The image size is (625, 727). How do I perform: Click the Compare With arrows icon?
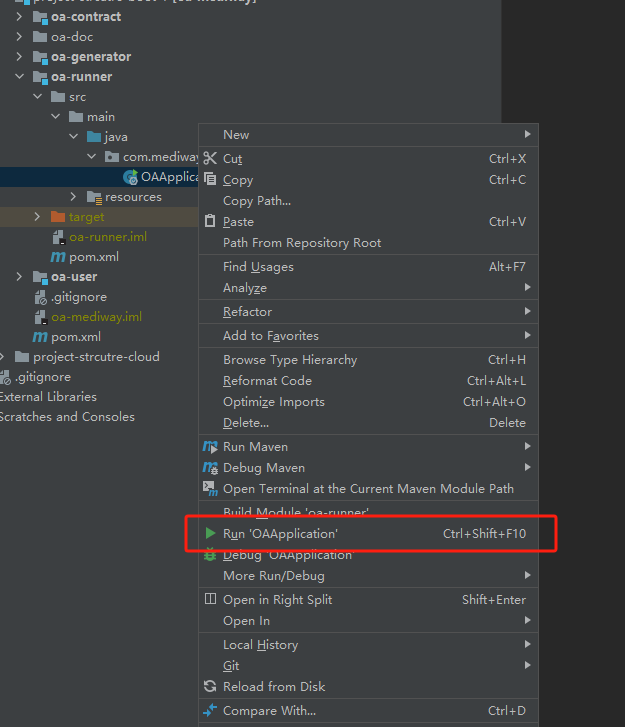pos(210,711)
